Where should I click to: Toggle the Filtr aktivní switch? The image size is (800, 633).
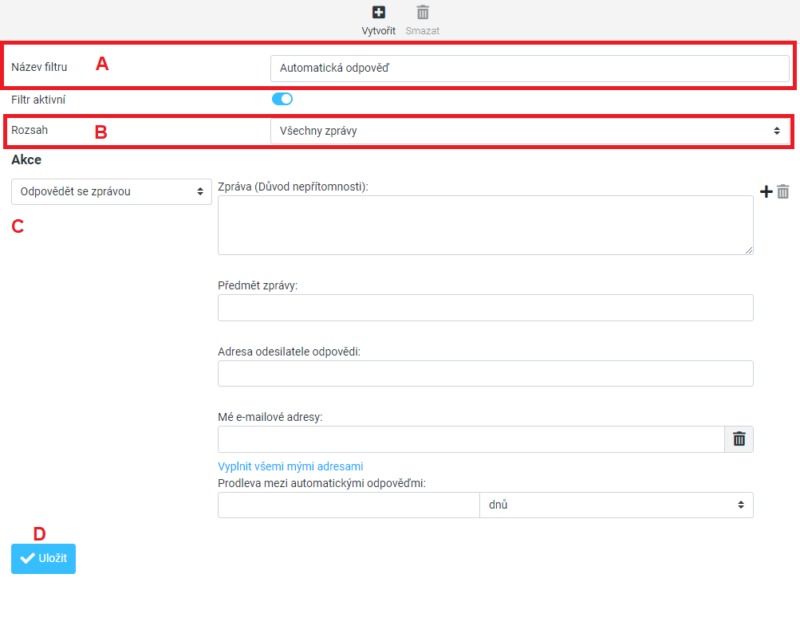tap(281, 99)
